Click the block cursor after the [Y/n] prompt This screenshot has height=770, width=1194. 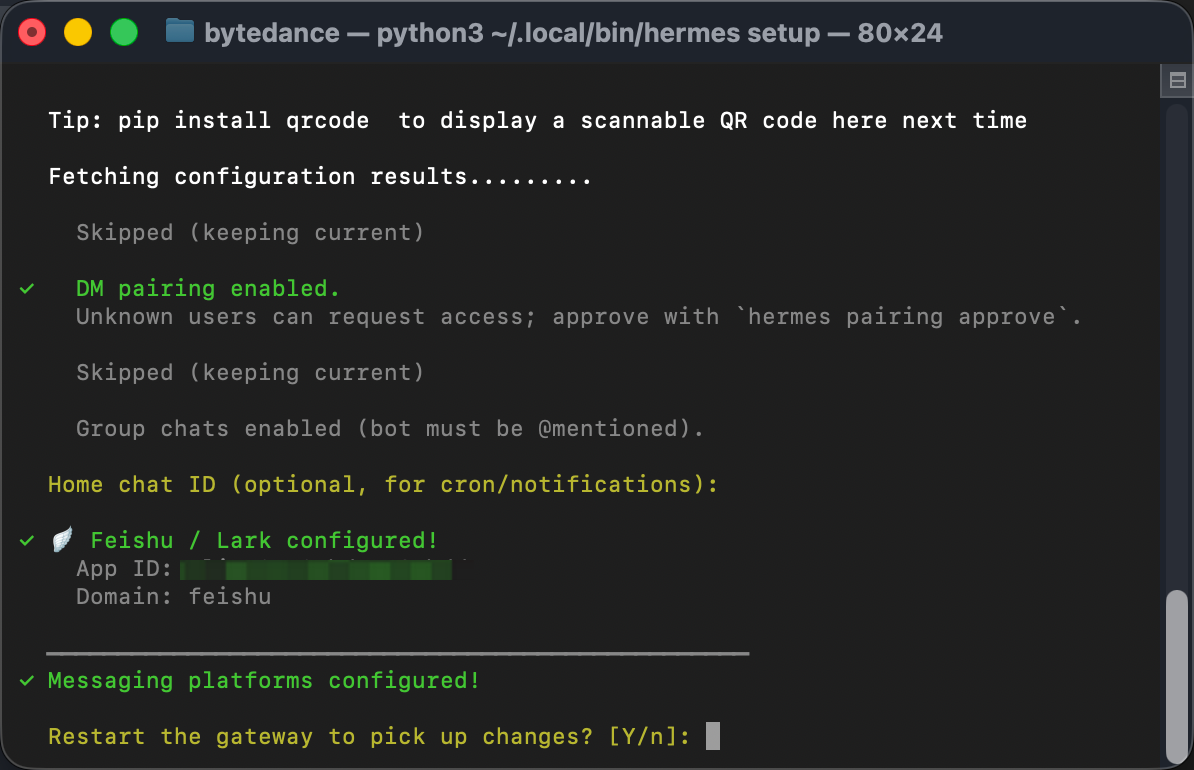pyautogui.click(x=712, y=737)
